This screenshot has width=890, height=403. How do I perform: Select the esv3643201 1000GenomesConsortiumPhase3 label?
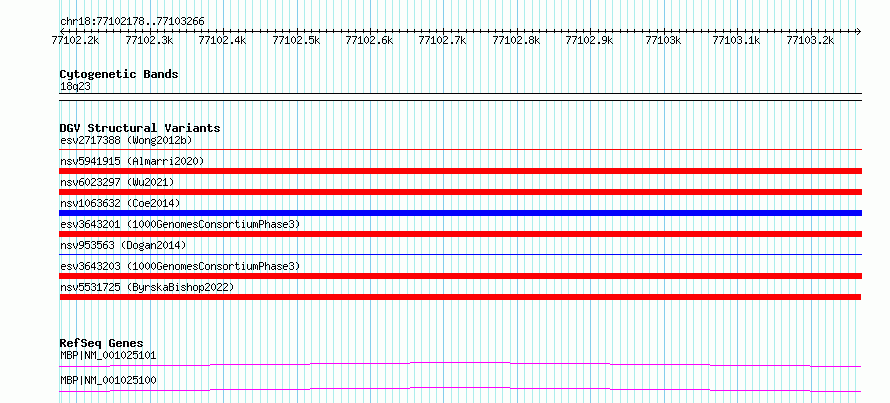tap(180, 224)
